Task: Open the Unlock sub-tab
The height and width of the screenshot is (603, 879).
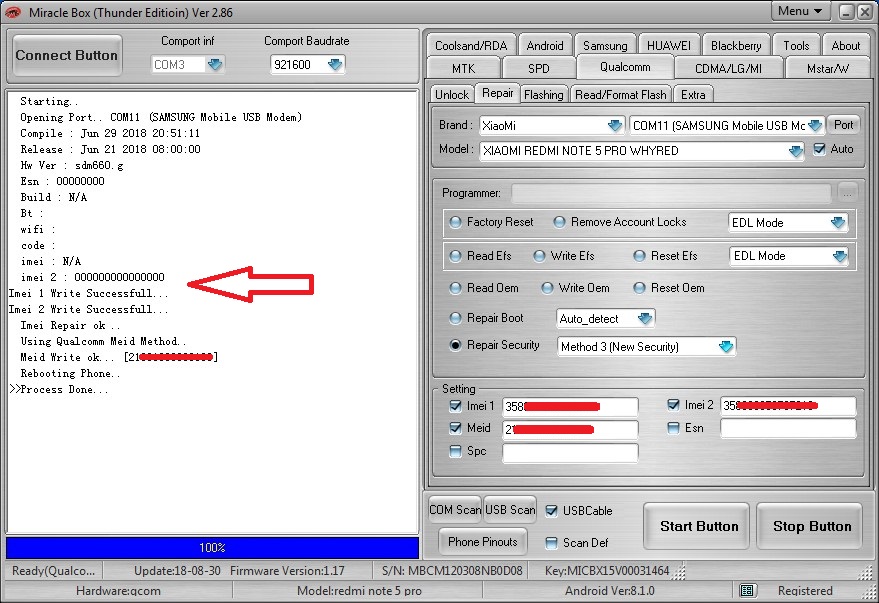Action: (452, 94)
